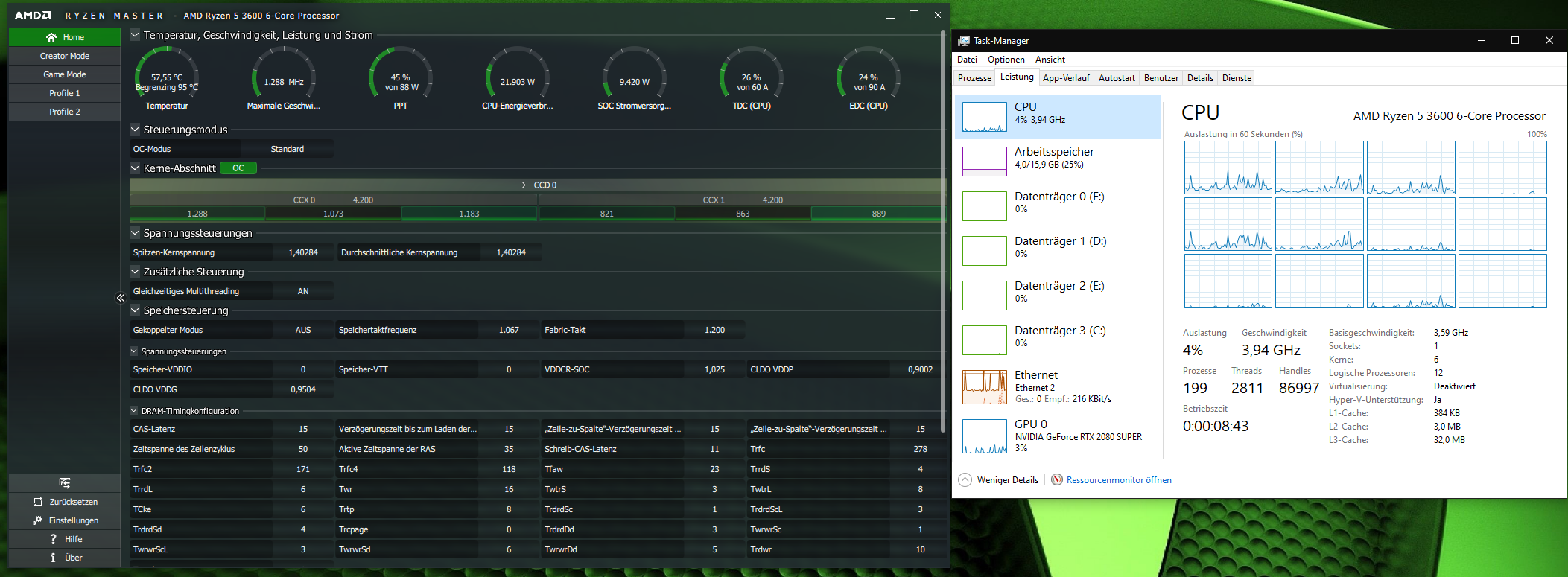
Task: Open Einstellungen settings in Ryzen Master
Action: [65, 520]
